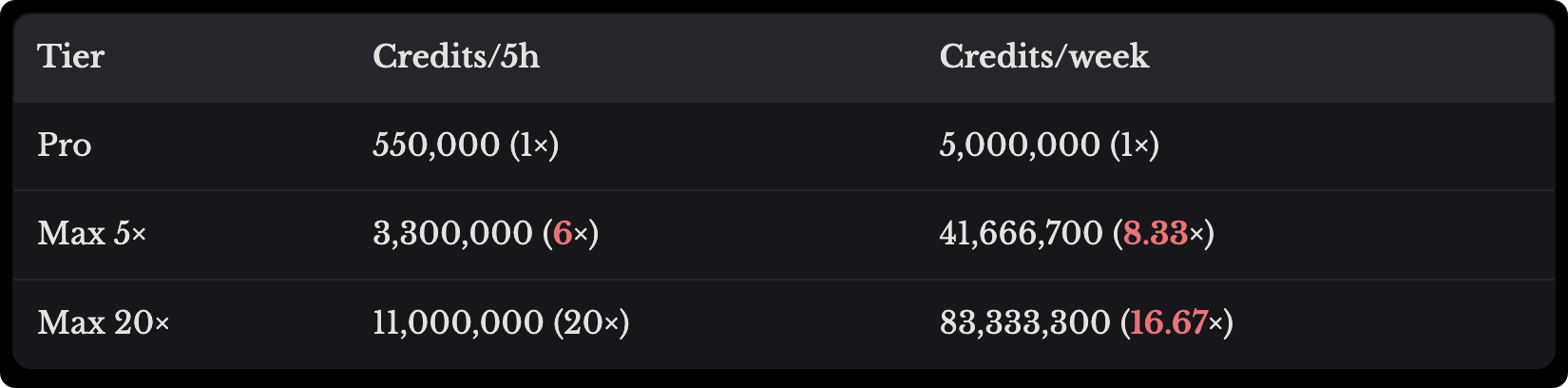The image size is (1568, 388).
Task: Click the red 6 multiplier
Action: 562,234
